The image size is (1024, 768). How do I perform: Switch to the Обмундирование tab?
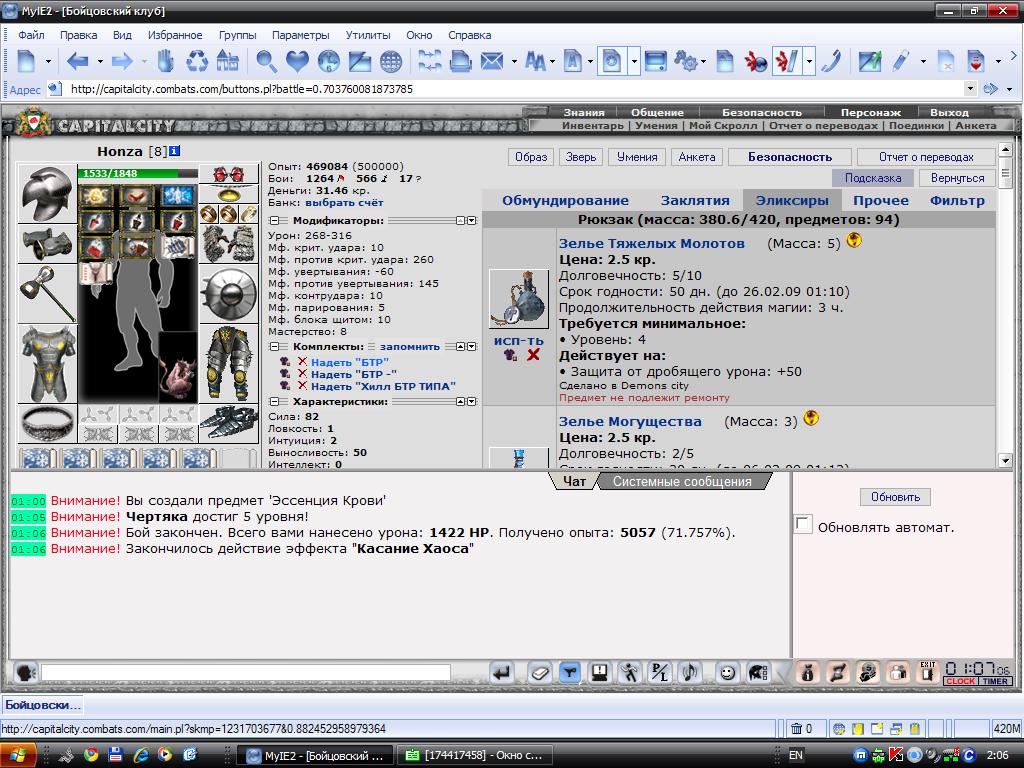coord(566,200)
